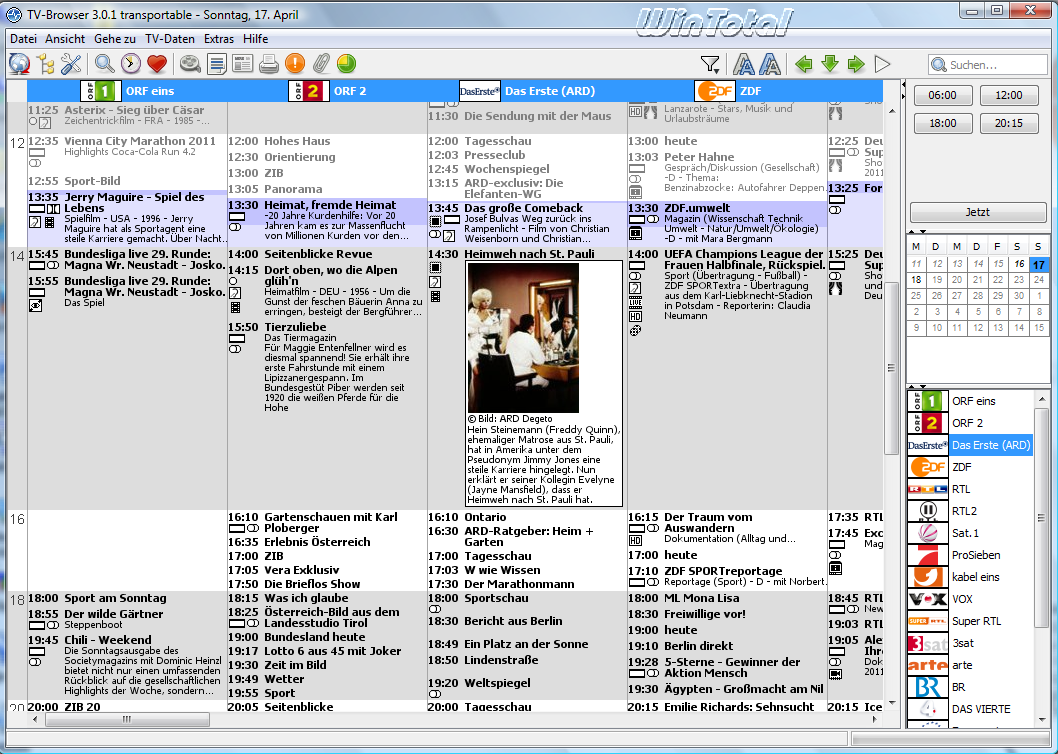Image resolution: width=1058 pixels, height=754 pixels.
Task: Open the Extras menu
Action: point(219,39)
